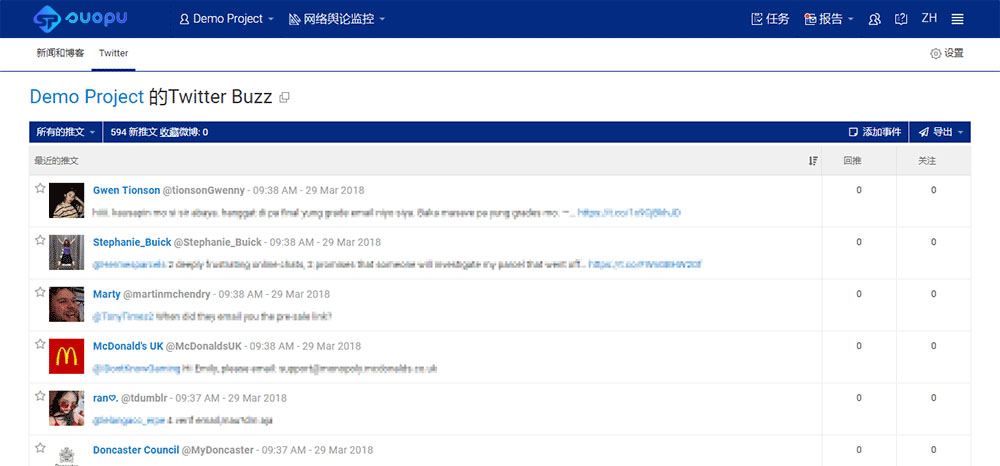Viewport: 1000px width, 466px height.
Task: Open ran♡.'s avatar thumbnail
Action: pyautogui.click(x=66, y=409)
